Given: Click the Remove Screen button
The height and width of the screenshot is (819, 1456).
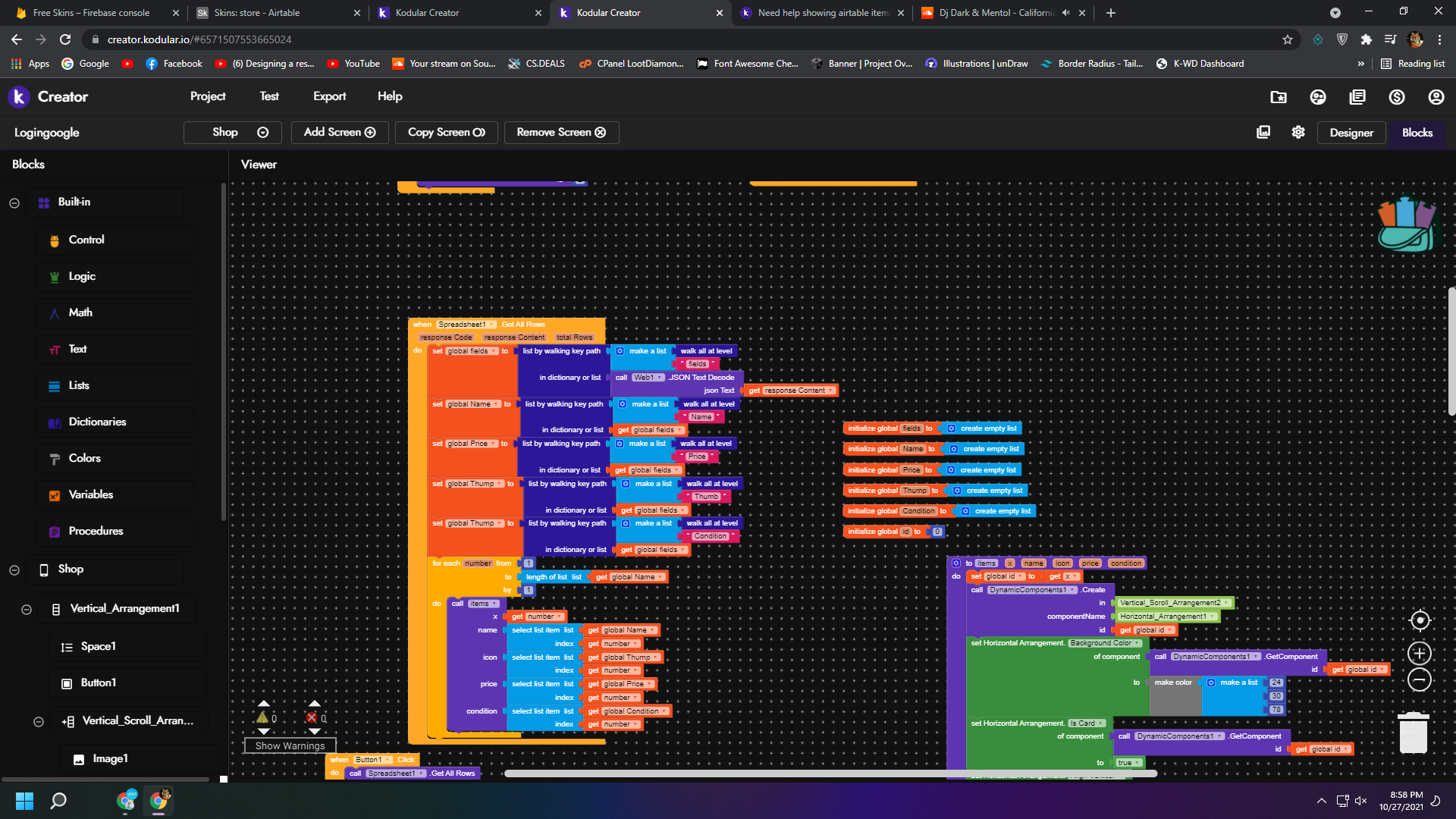Looking at the screenshot, I should (x=561, y=132).
